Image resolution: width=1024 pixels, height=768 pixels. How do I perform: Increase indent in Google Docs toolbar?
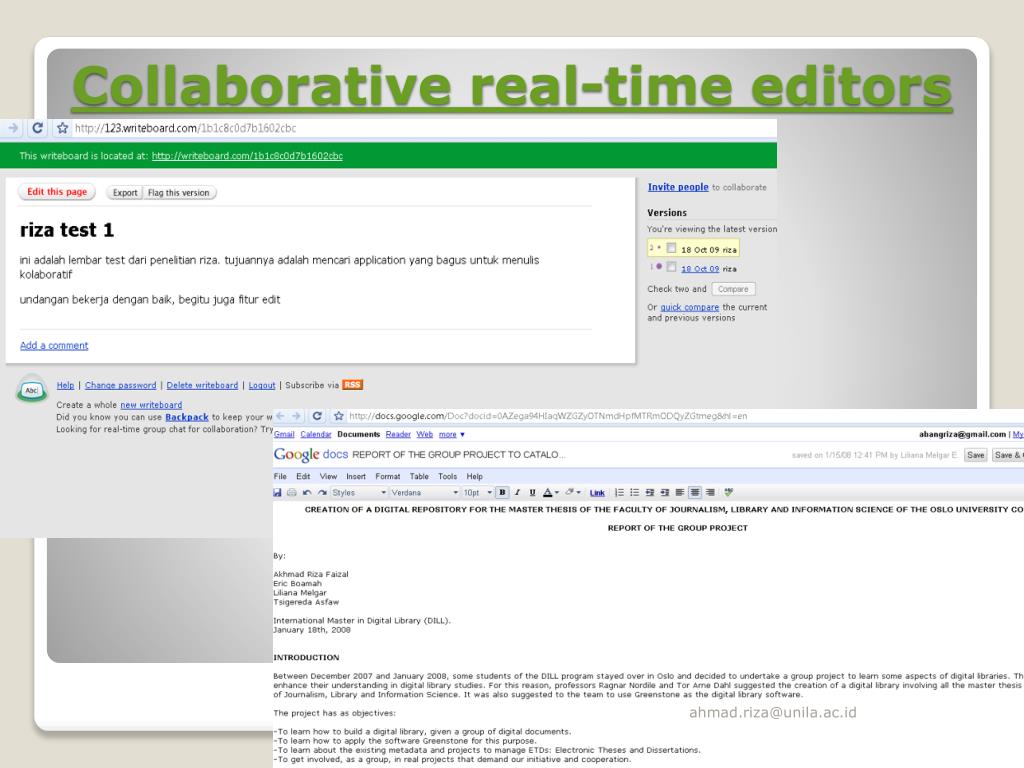point(665,493)
